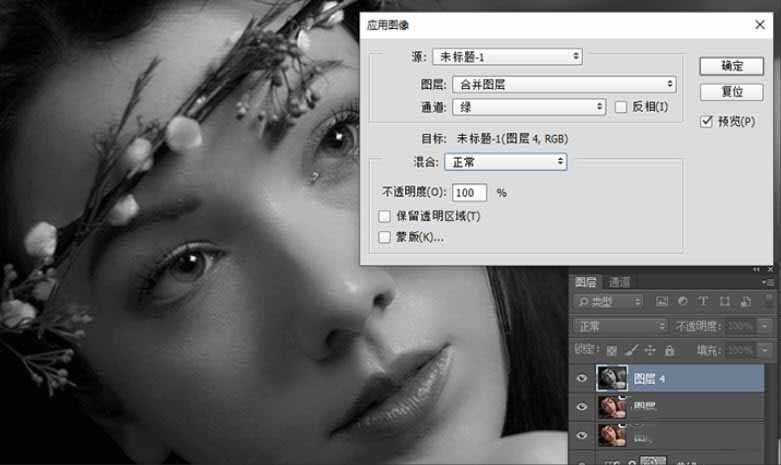Toggle the 预览 (Preview) checkbox
Screen dimensions: 781x465
[707, 121]
